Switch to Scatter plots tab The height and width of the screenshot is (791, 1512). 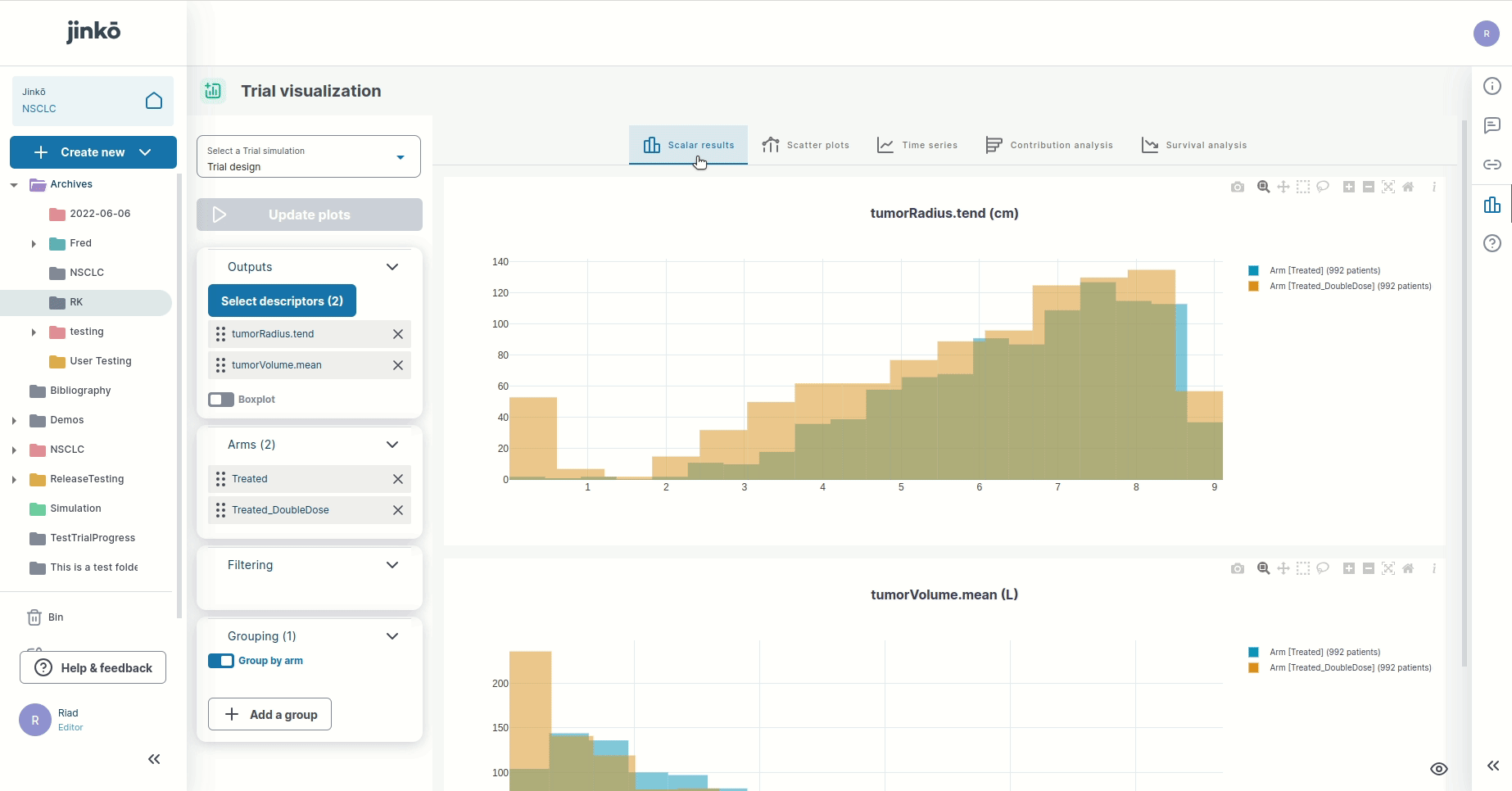coord(805,145)
